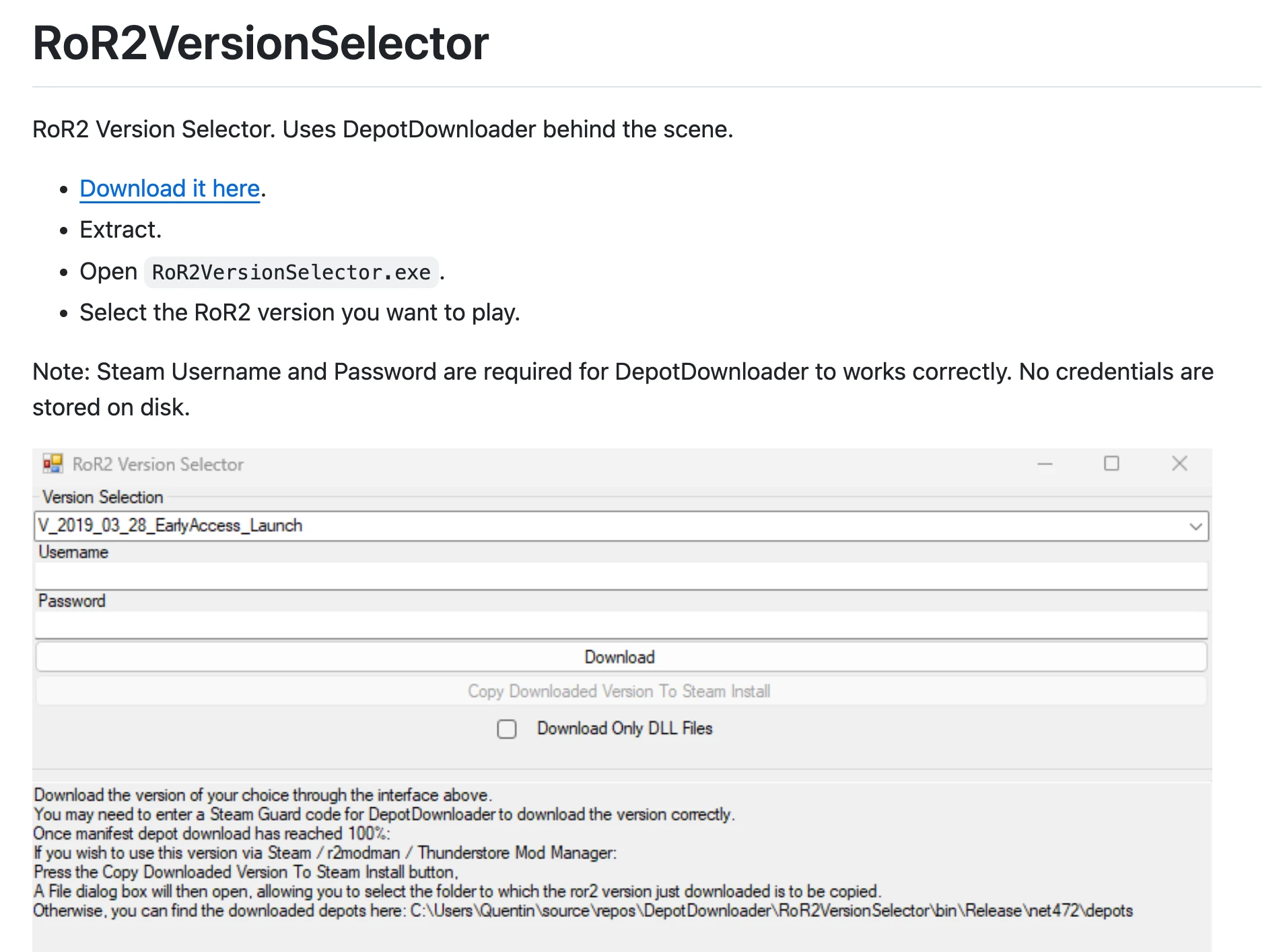Minimize the RoR2 Version Selector window
This screenshot has width=1283, height=952.
1044,464
